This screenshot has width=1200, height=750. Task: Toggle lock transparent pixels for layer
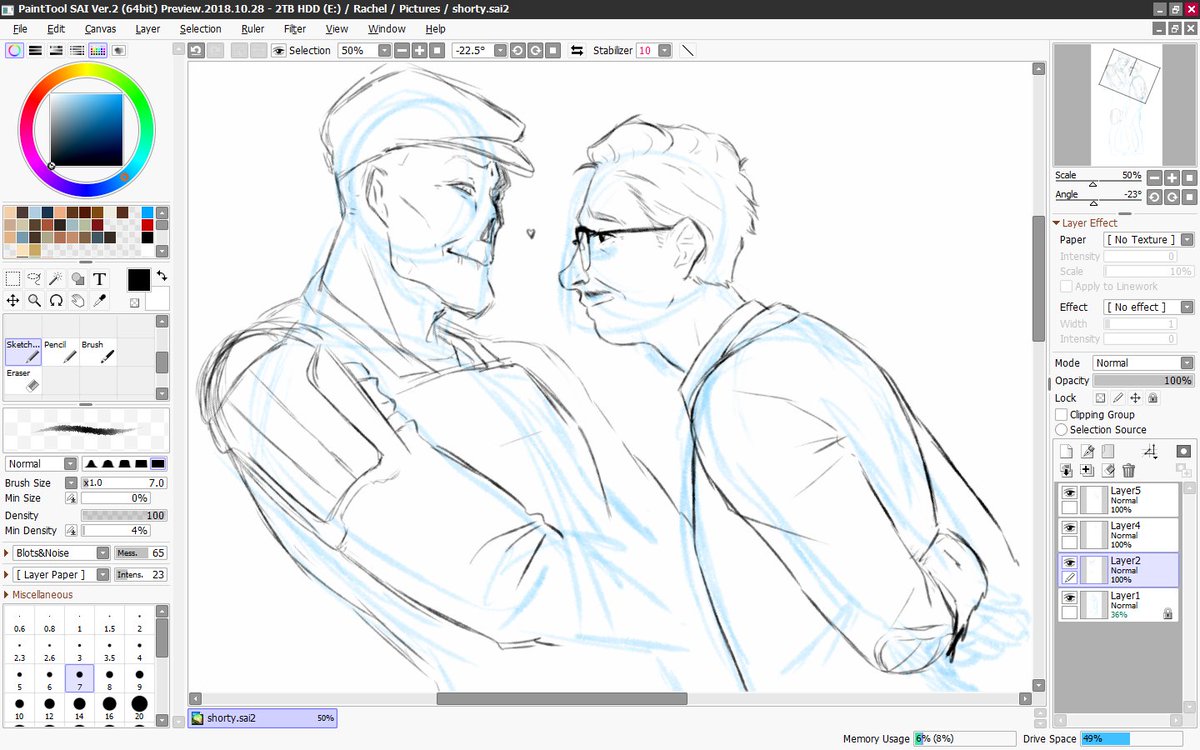click(1100, 398)
